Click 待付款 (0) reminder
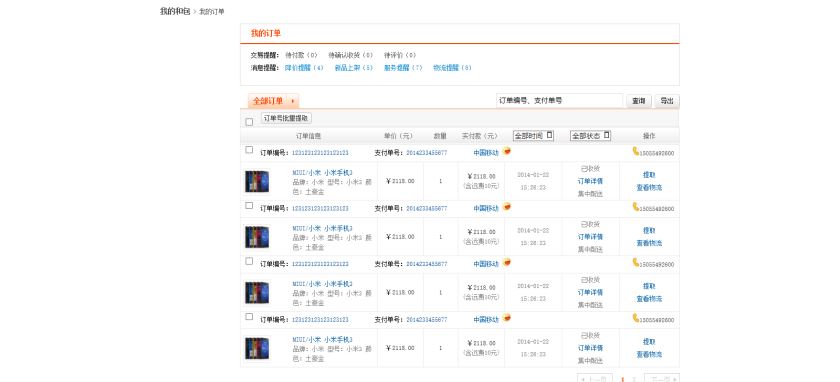The width and height of the screenshot is (840, 382). coord(301,55)
